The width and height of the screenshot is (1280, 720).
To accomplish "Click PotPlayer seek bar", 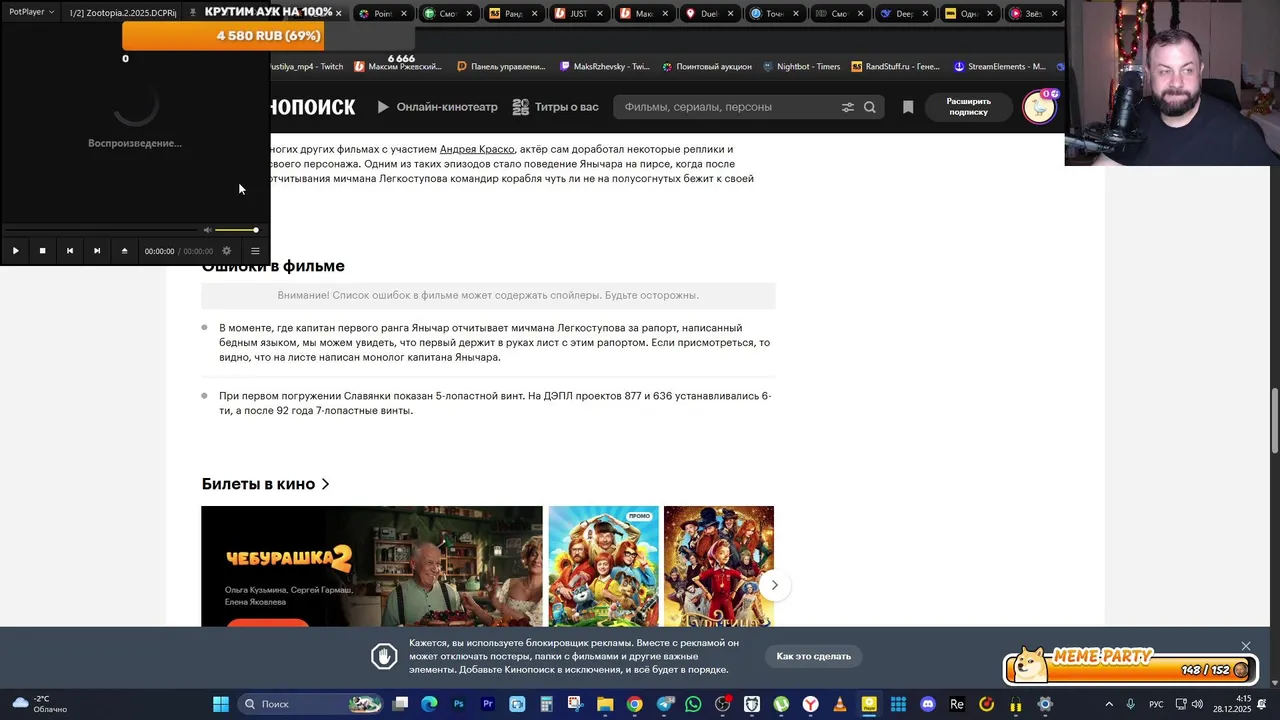I will (100, 230).
